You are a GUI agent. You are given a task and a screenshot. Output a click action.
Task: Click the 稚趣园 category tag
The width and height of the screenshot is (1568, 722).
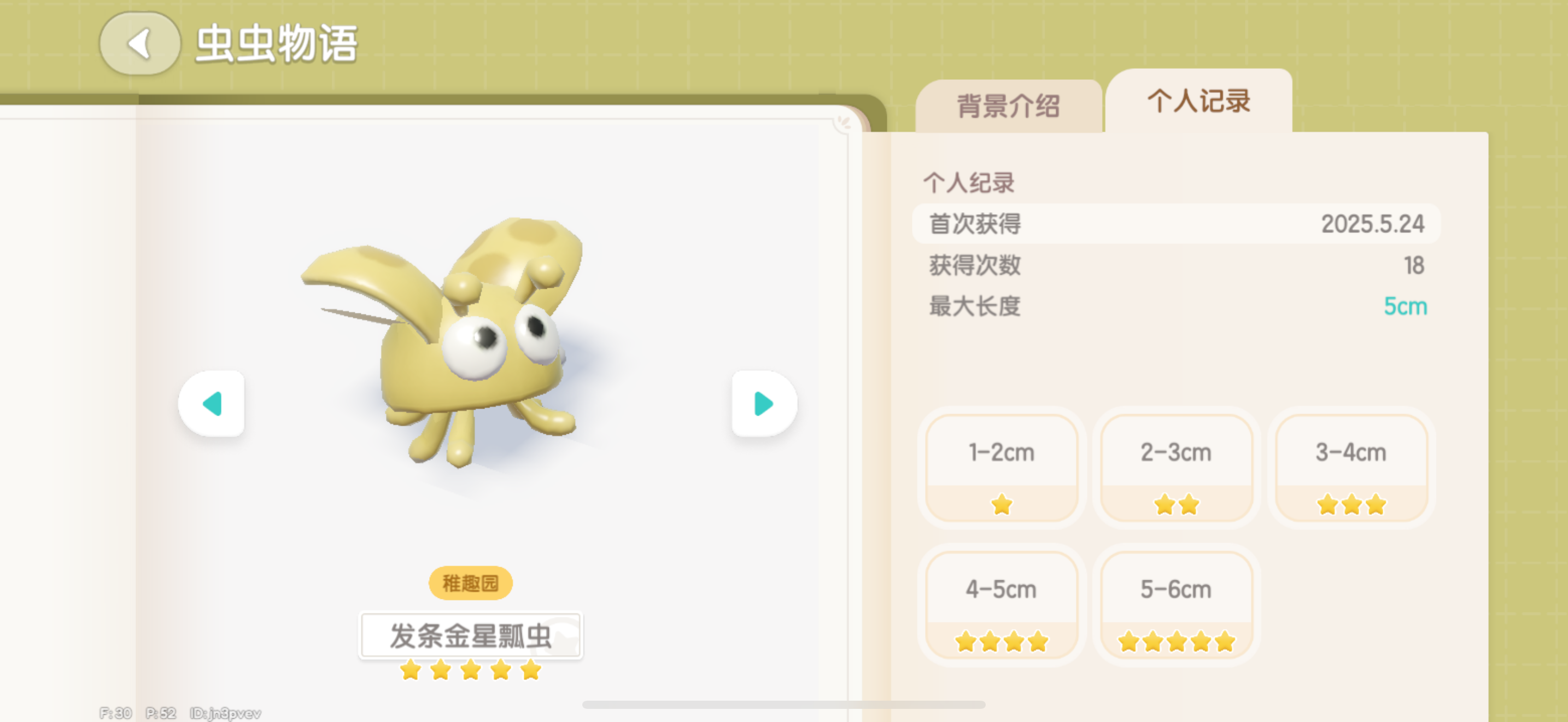coord(471,583)
